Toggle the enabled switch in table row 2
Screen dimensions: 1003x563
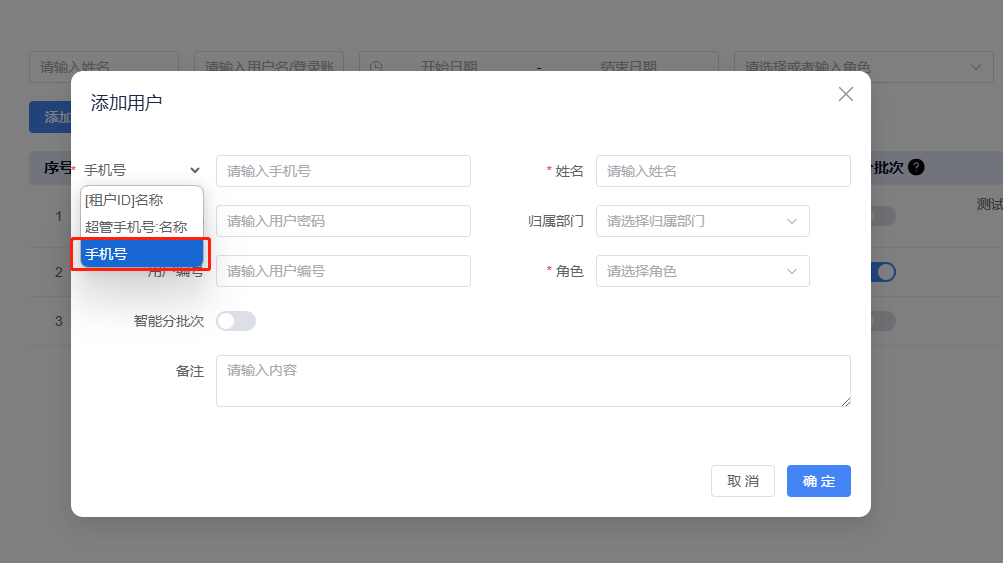pyautogui.click(x=883, y=271)
